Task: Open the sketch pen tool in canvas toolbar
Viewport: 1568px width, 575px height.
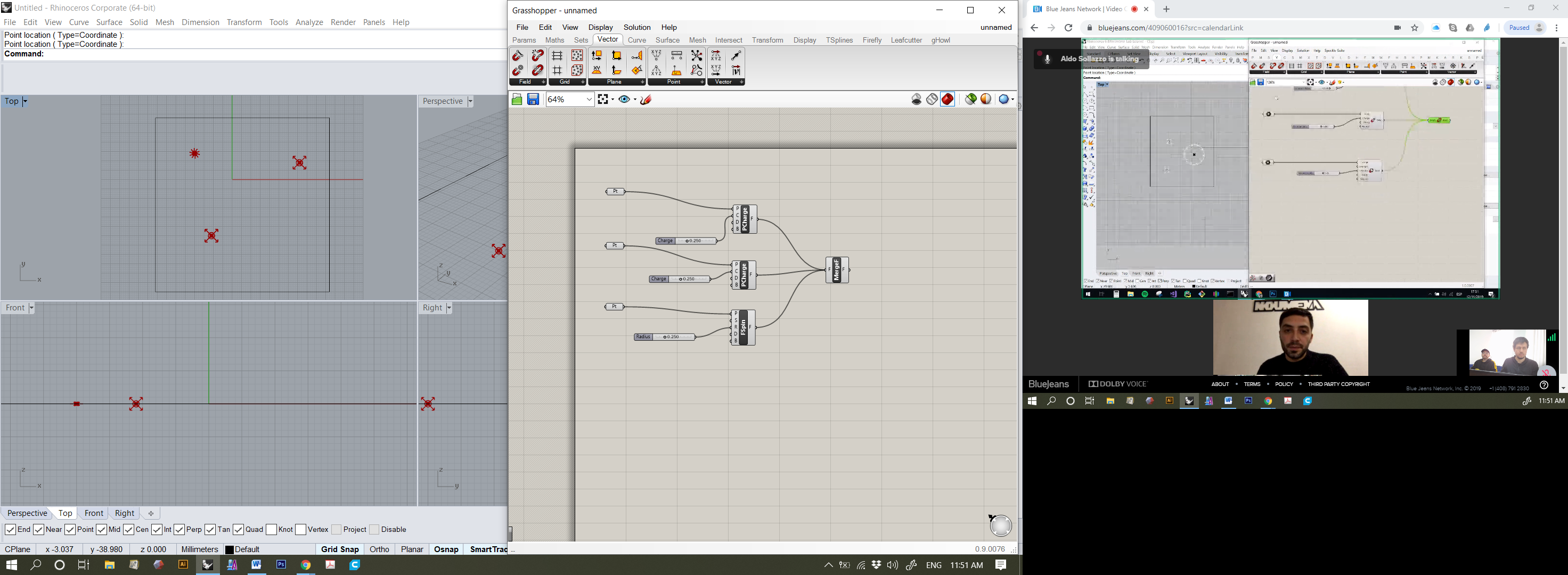Action: click(x=646, y=99)
